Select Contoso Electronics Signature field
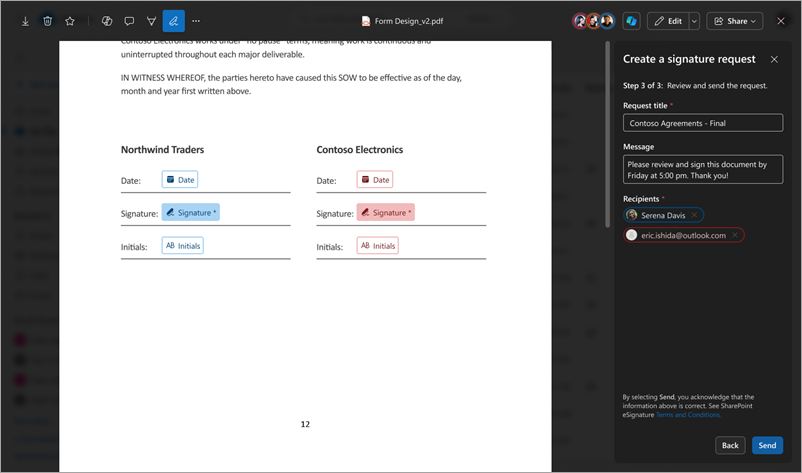 (x=386, y=212)
